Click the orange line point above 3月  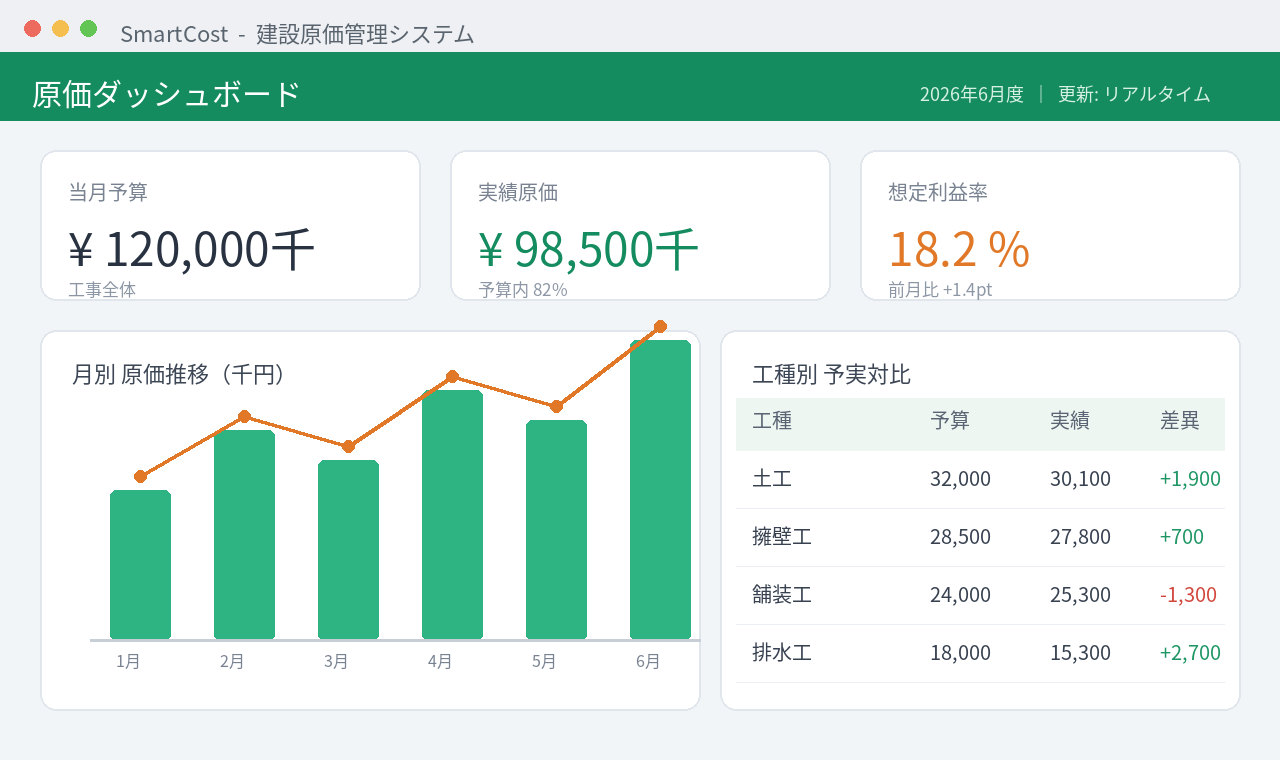coord(348,446)
